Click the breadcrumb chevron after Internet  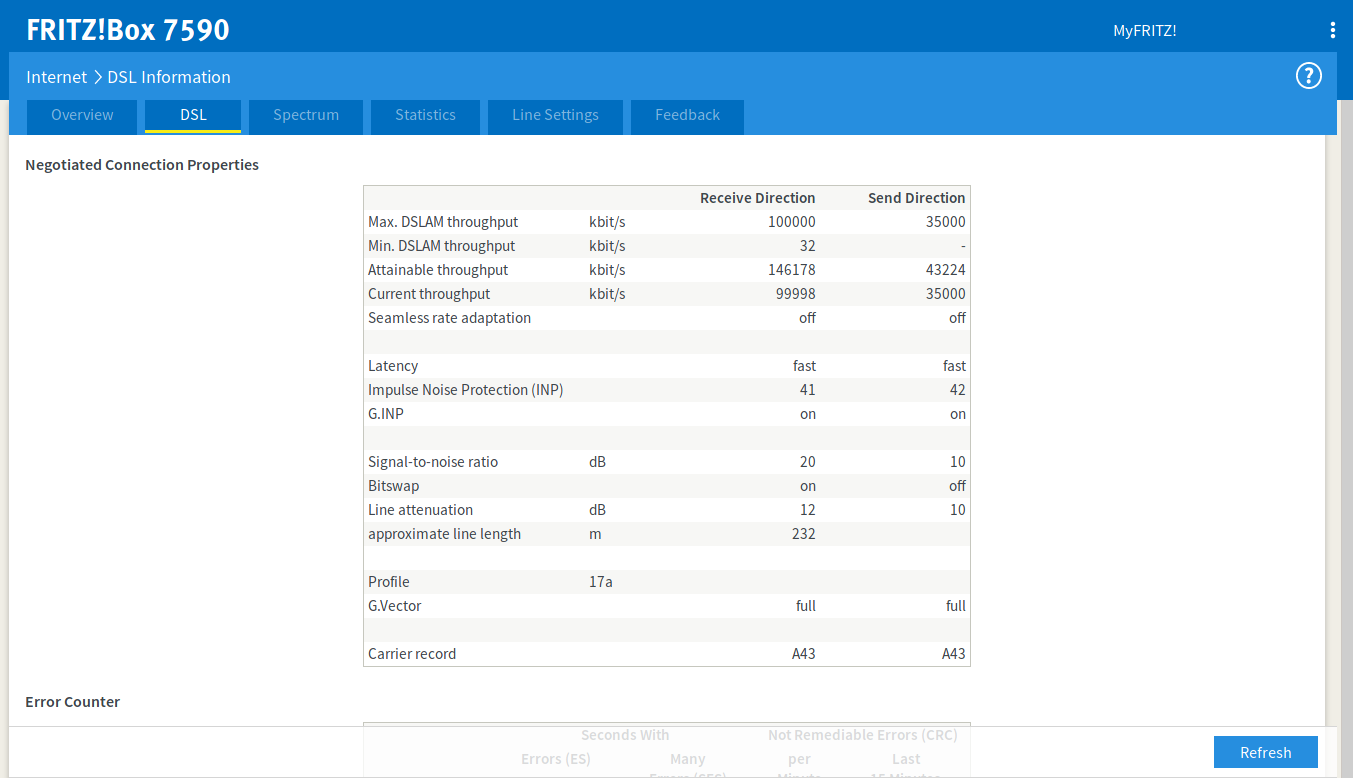97,77
